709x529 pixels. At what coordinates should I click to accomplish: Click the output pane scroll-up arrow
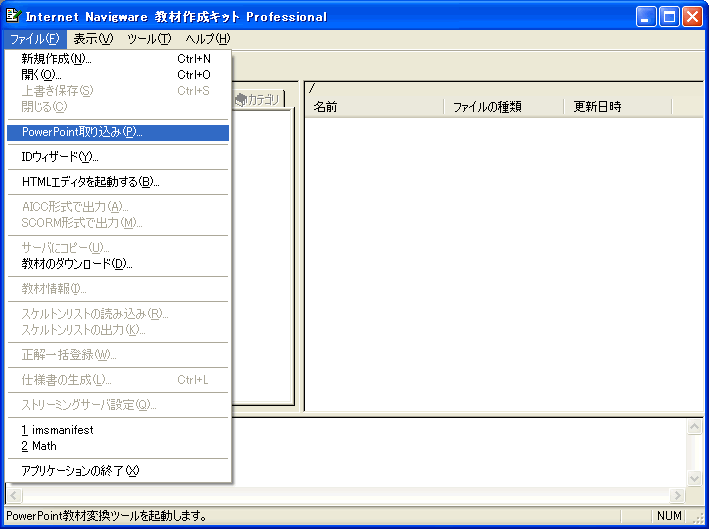pos(694,426)
